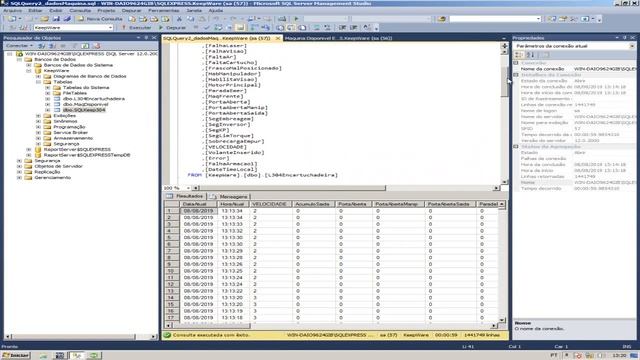The height and width of the screenshot is (360, 640).
Task: Click the Categorized sort icon in Properties panel
Action: (x=519, y=55)
